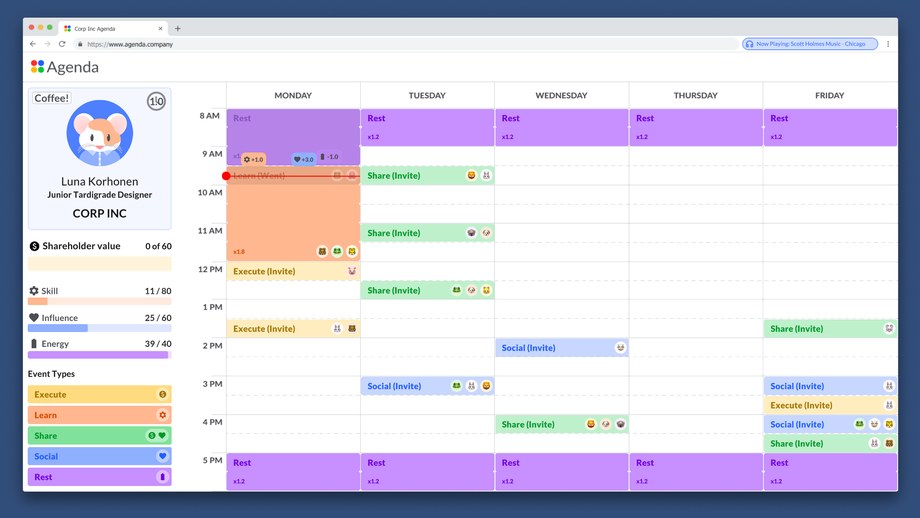Select the Corp Inc Agenda tab
The image size is (920, 518).
pyautogui.click(x=113, y=28)
